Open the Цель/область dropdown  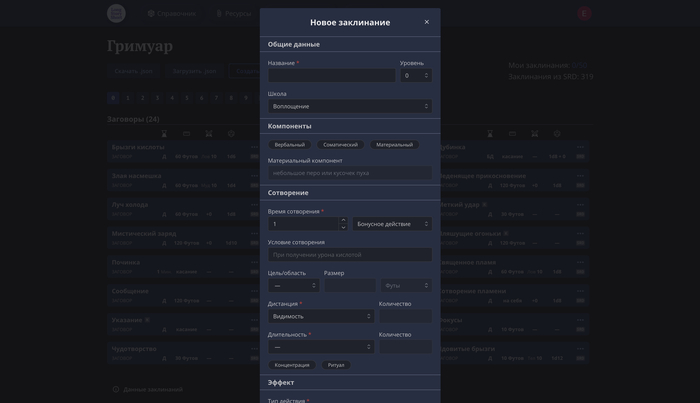pyautogui.click(x=294, y=286)
